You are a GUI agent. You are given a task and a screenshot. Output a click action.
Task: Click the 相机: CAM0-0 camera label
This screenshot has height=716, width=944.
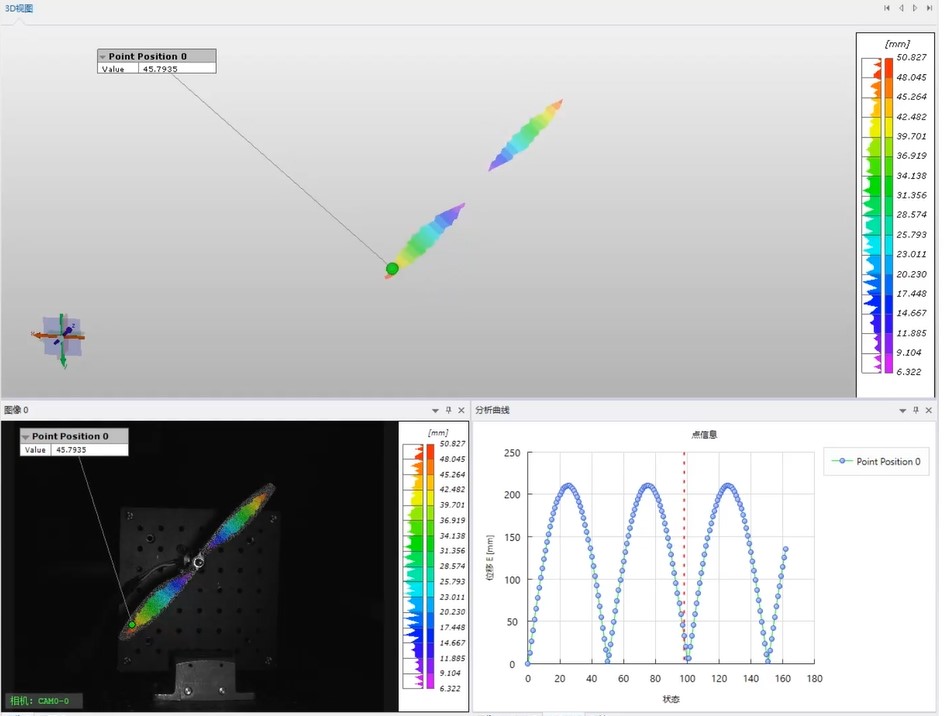[44, 701]
